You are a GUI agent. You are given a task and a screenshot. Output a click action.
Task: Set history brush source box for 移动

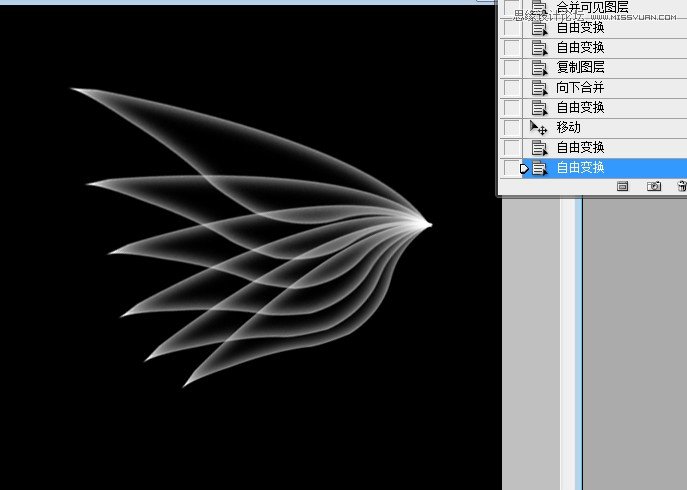coord(512,128)
